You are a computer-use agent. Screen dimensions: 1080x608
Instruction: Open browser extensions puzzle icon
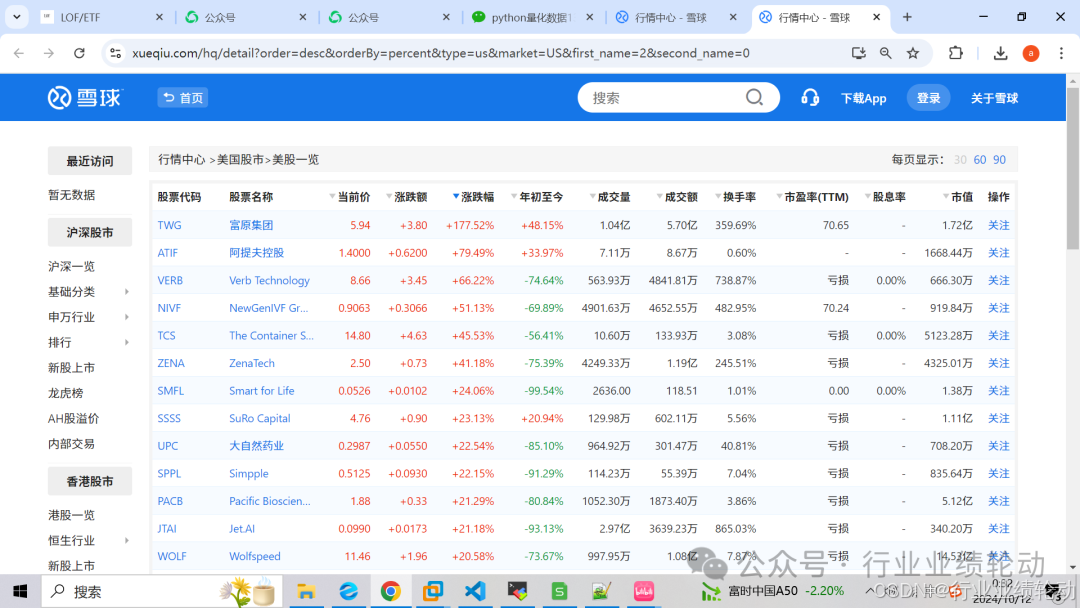tap(955, 53)
